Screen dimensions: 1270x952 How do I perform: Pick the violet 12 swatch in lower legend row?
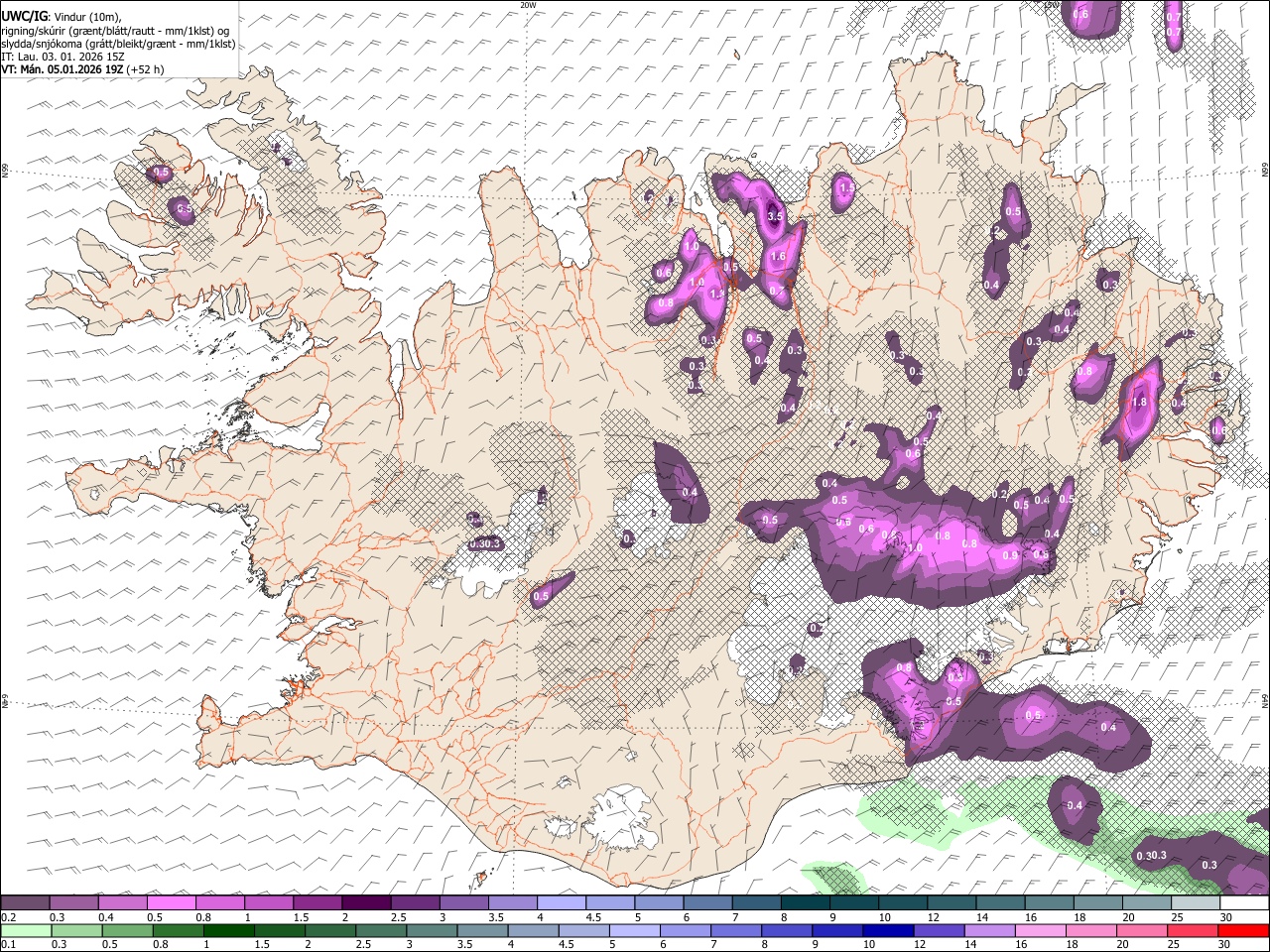coord(940,930)
